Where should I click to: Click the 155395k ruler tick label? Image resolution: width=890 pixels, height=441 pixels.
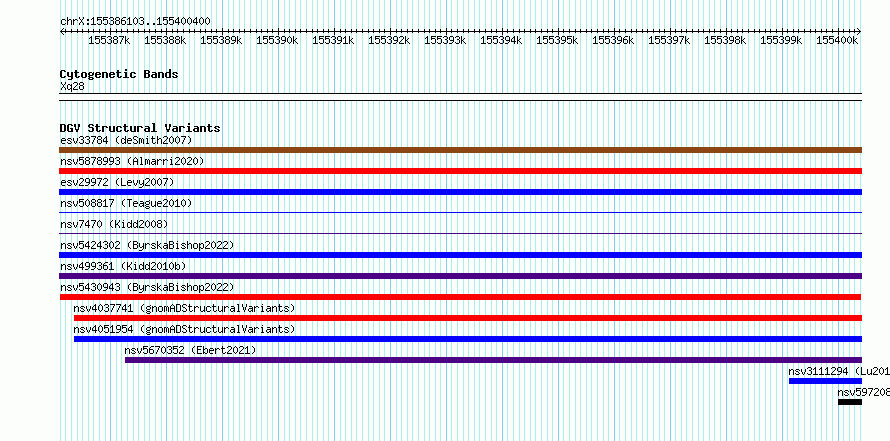tap(557, 40)
